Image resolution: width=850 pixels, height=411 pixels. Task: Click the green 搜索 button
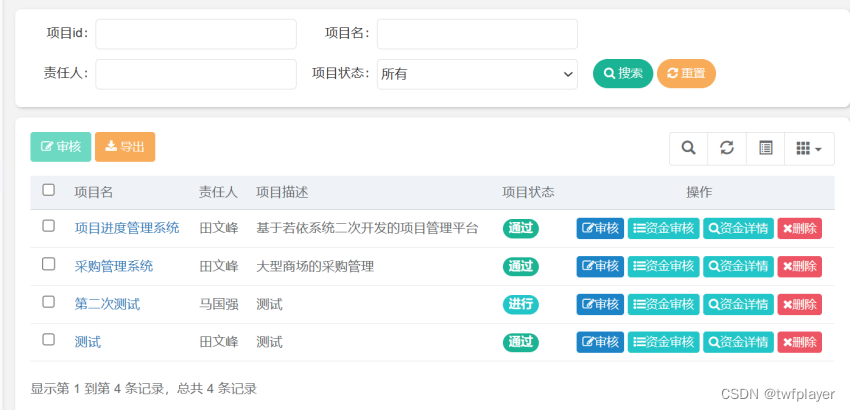pos(623,74)
